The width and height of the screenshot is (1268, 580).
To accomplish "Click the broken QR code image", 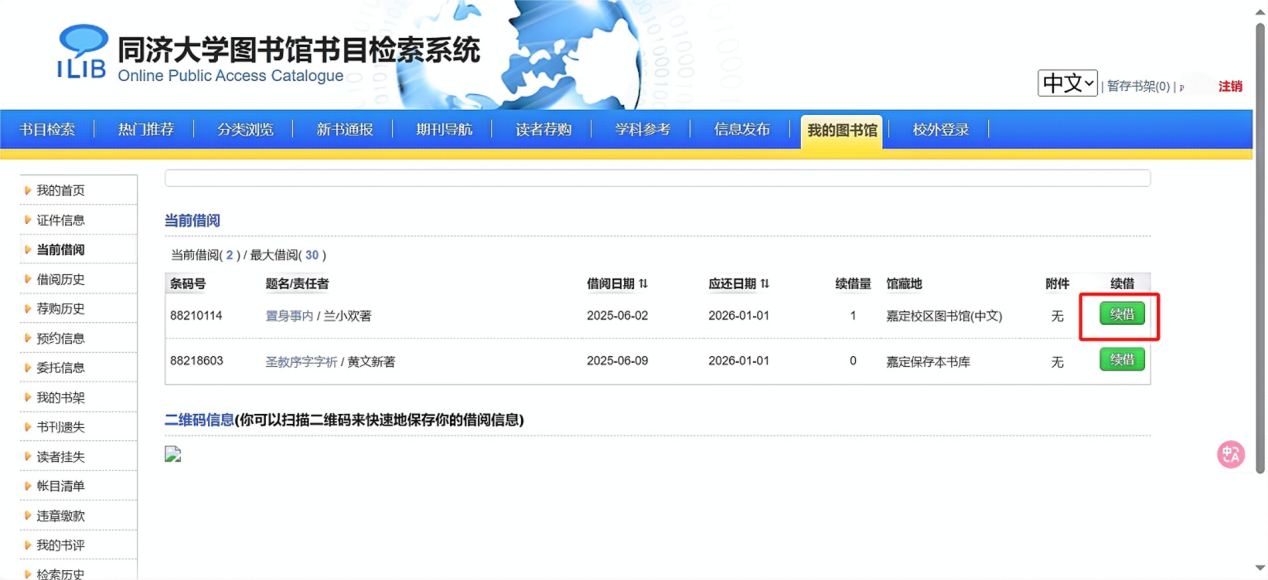I will [x=173, y=454].
